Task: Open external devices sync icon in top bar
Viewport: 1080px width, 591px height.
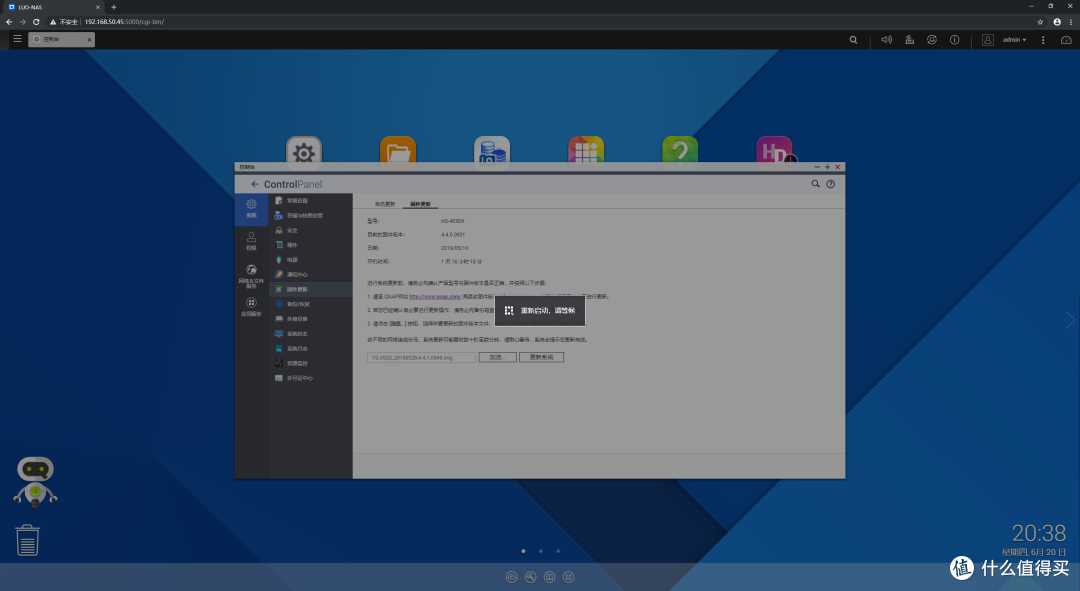Action: [932, 40]
